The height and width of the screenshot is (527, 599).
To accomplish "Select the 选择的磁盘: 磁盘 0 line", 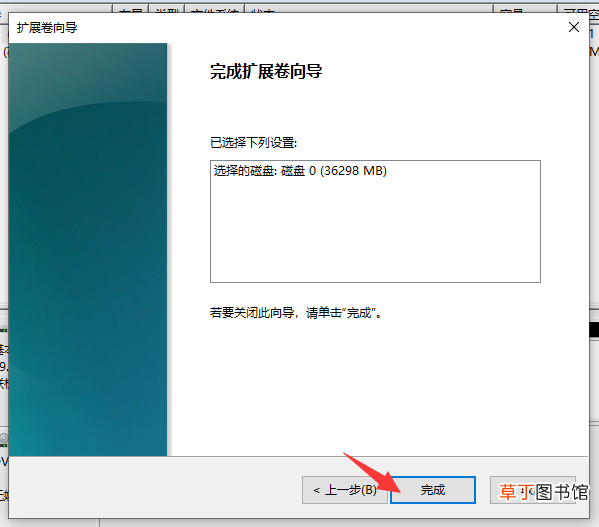I will pos(300,171).
